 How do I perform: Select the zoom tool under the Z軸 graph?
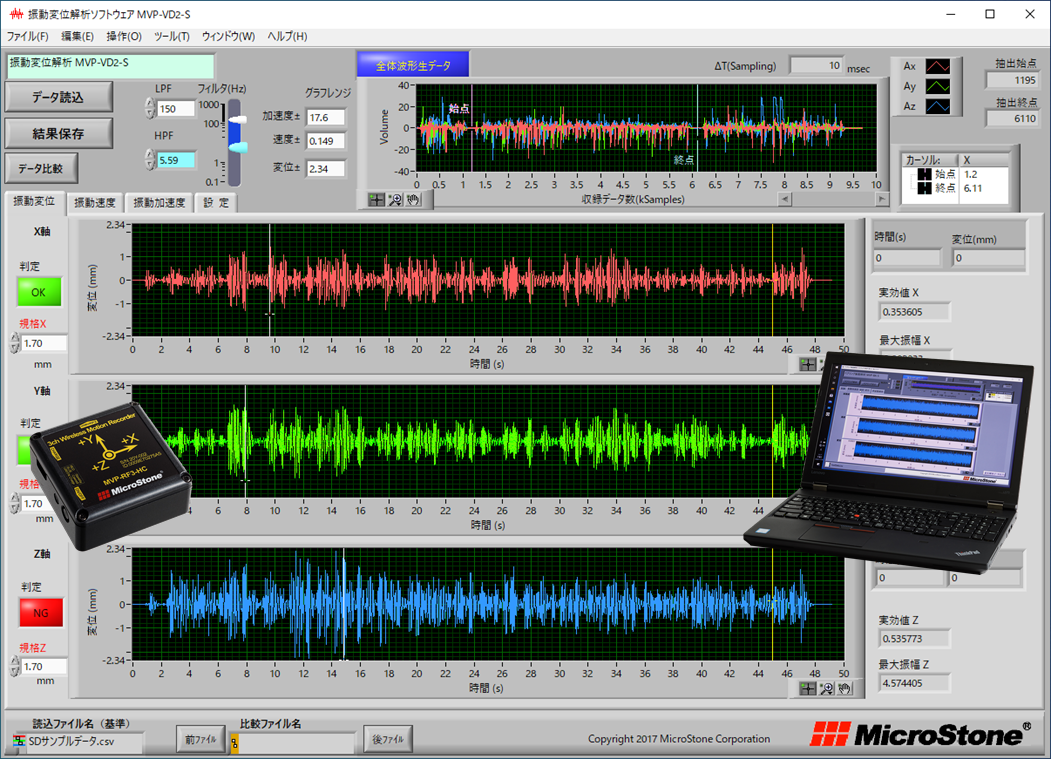(826, 689)
